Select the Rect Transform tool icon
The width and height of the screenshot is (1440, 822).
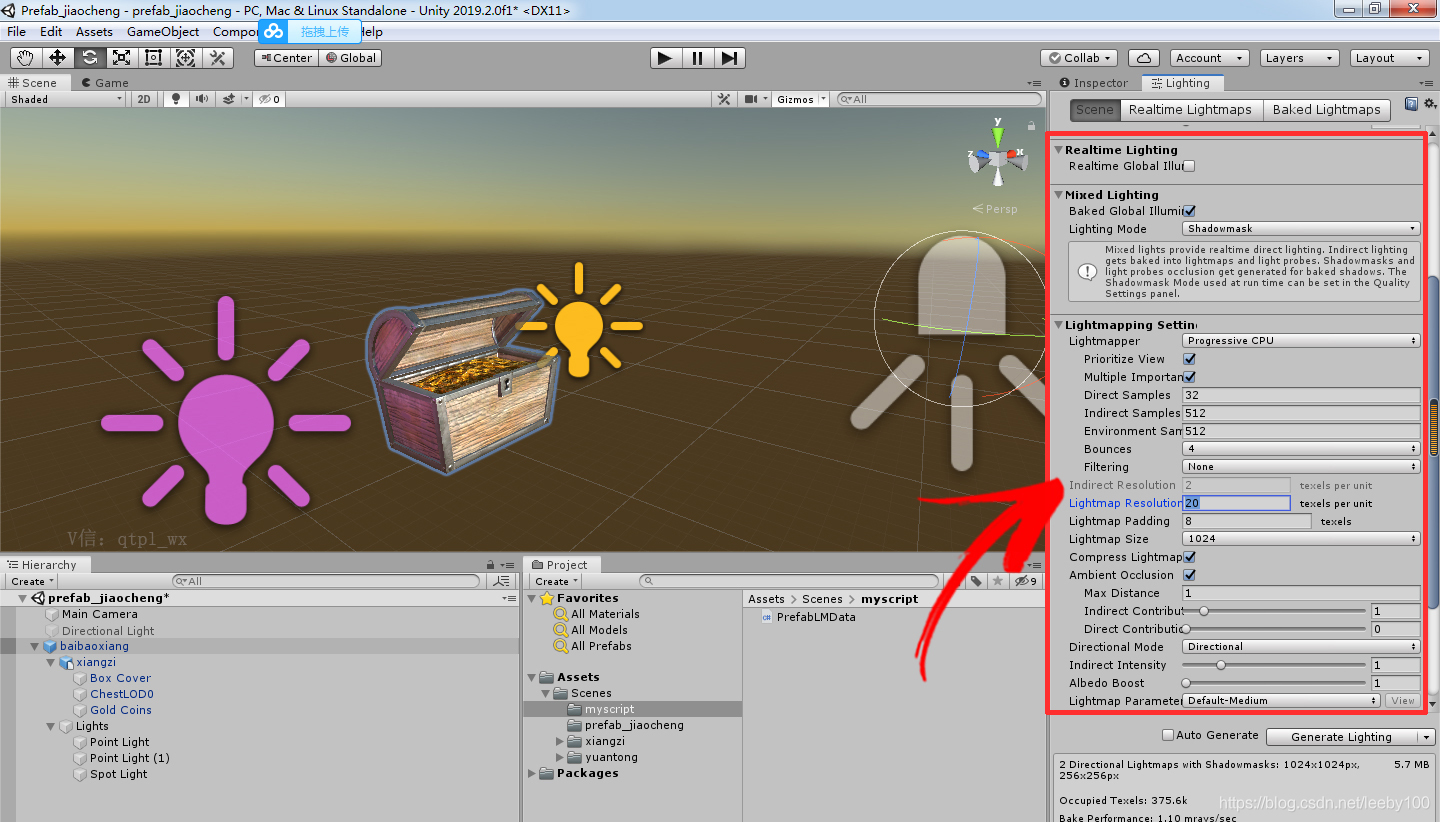pos(153,58)
